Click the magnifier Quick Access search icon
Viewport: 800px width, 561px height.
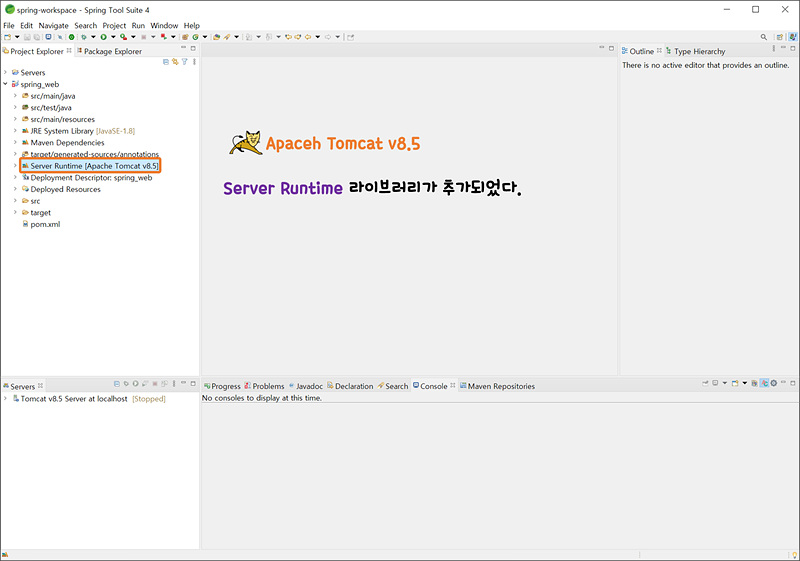[764, 37]
